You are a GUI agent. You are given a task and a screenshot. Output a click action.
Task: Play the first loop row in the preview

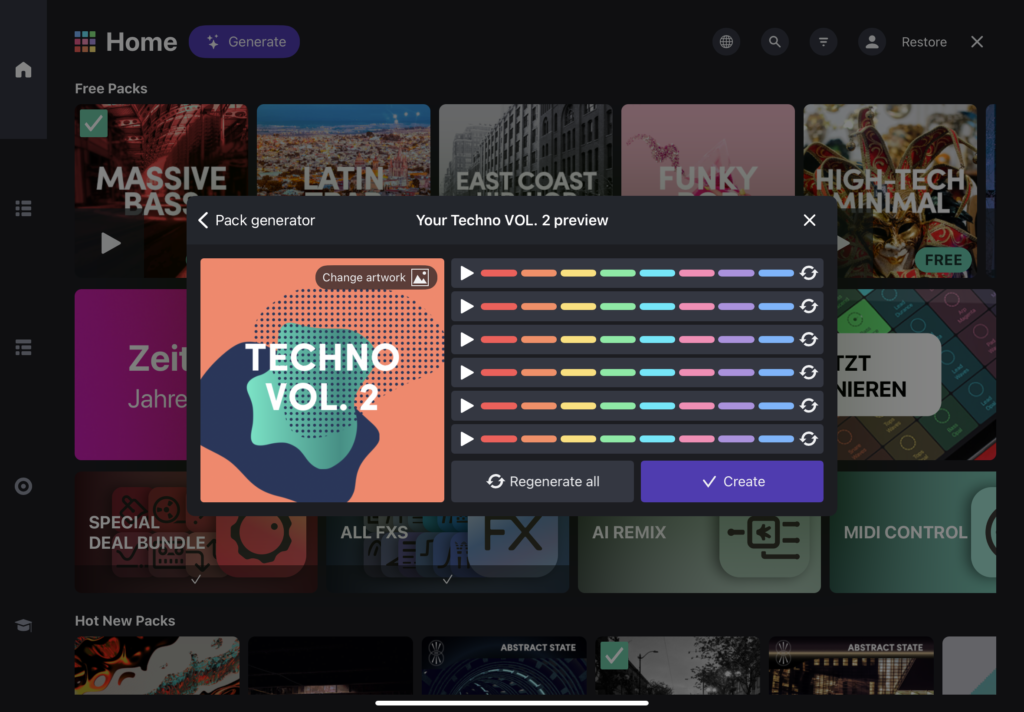tap(465, 273)
